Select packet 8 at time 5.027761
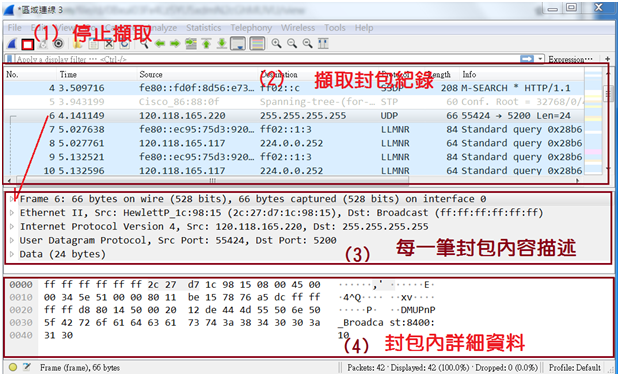The image size is (620, 376). click(x=295, y=143)
